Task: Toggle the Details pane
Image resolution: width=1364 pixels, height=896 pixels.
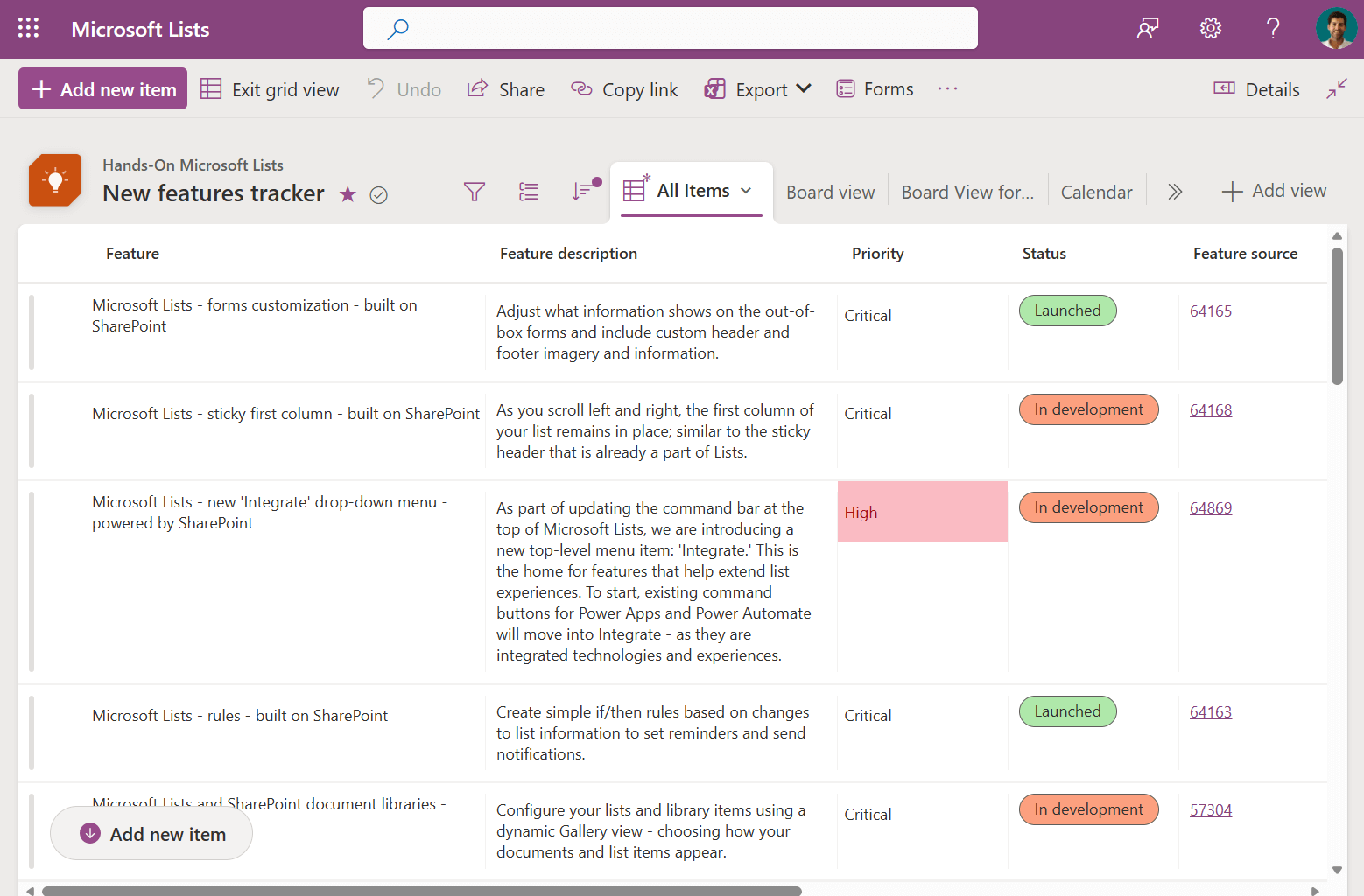Action: (1255, 89)
